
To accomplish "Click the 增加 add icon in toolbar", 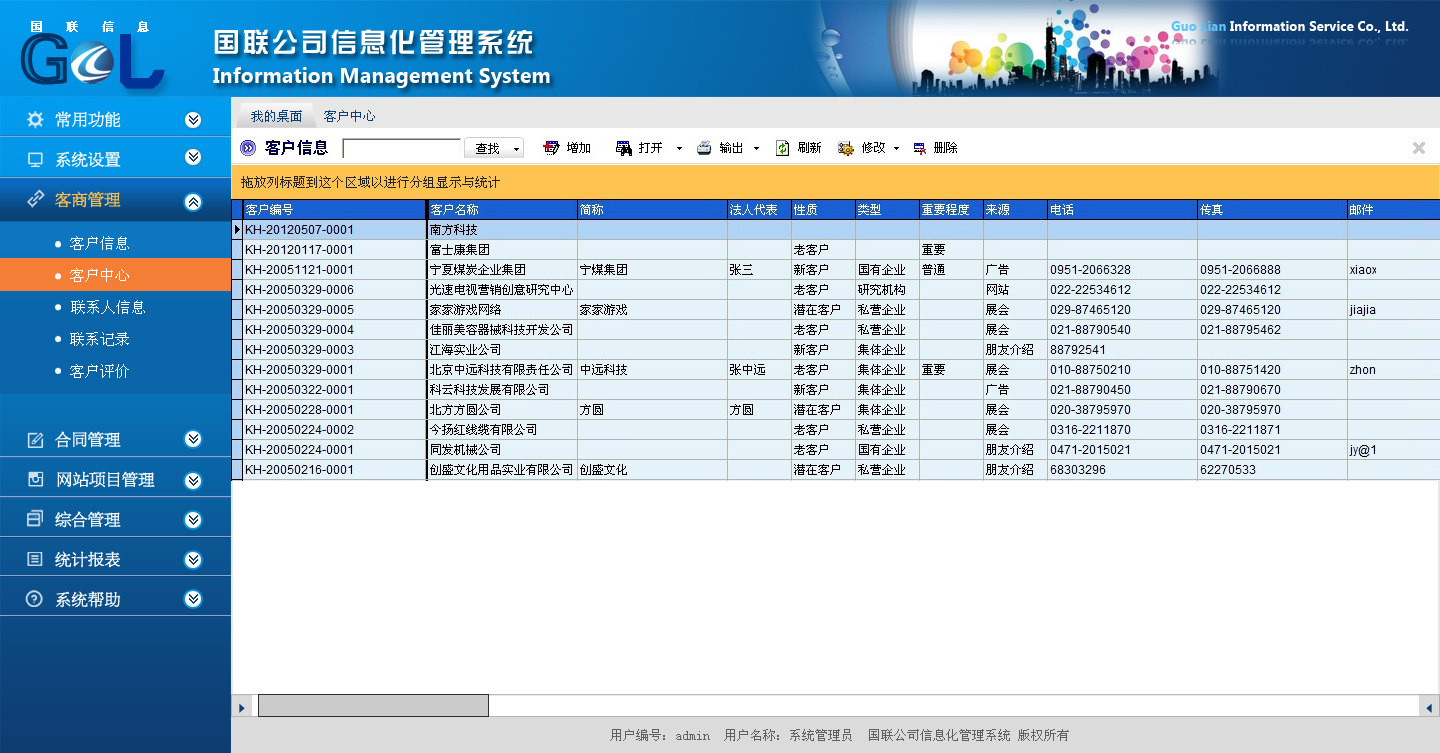I will click(551, 148).
